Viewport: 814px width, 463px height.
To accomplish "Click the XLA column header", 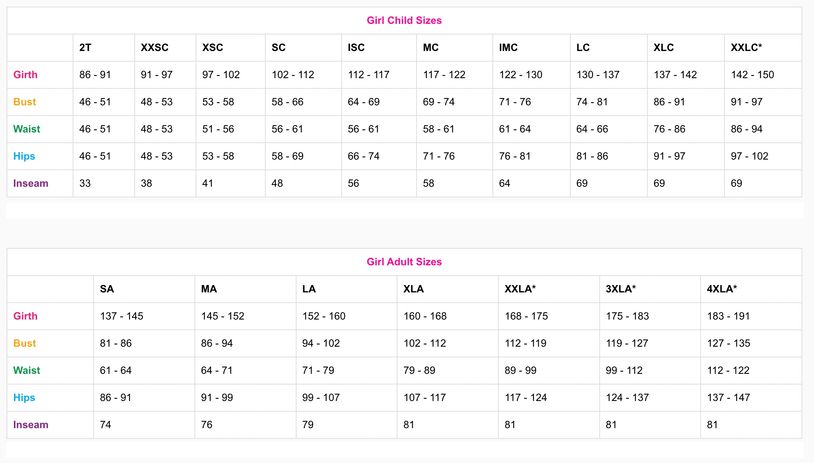I will (x=413, y=289).
